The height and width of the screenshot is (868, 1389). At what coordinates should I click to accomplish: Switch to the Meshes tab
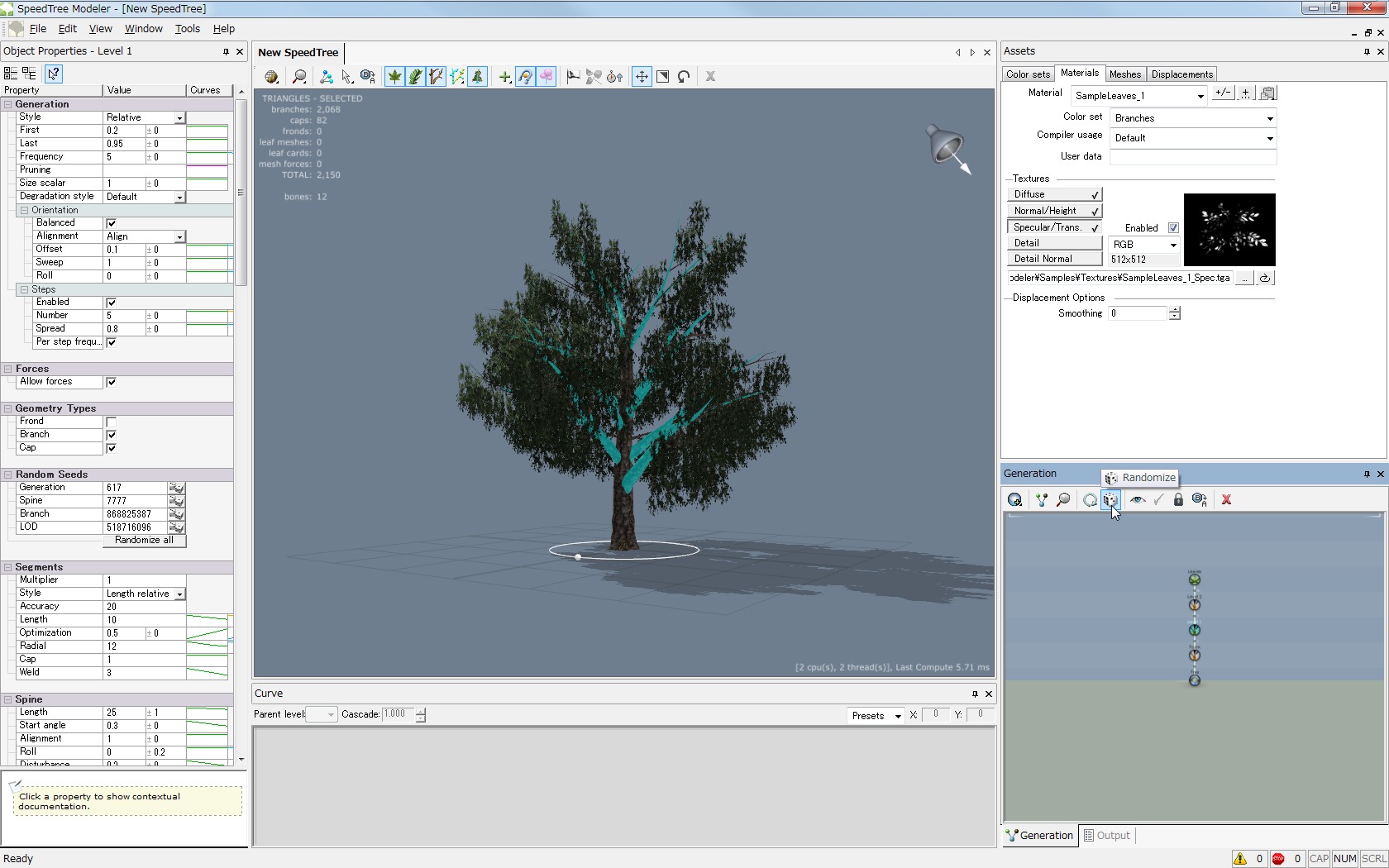pos(1124,74)
